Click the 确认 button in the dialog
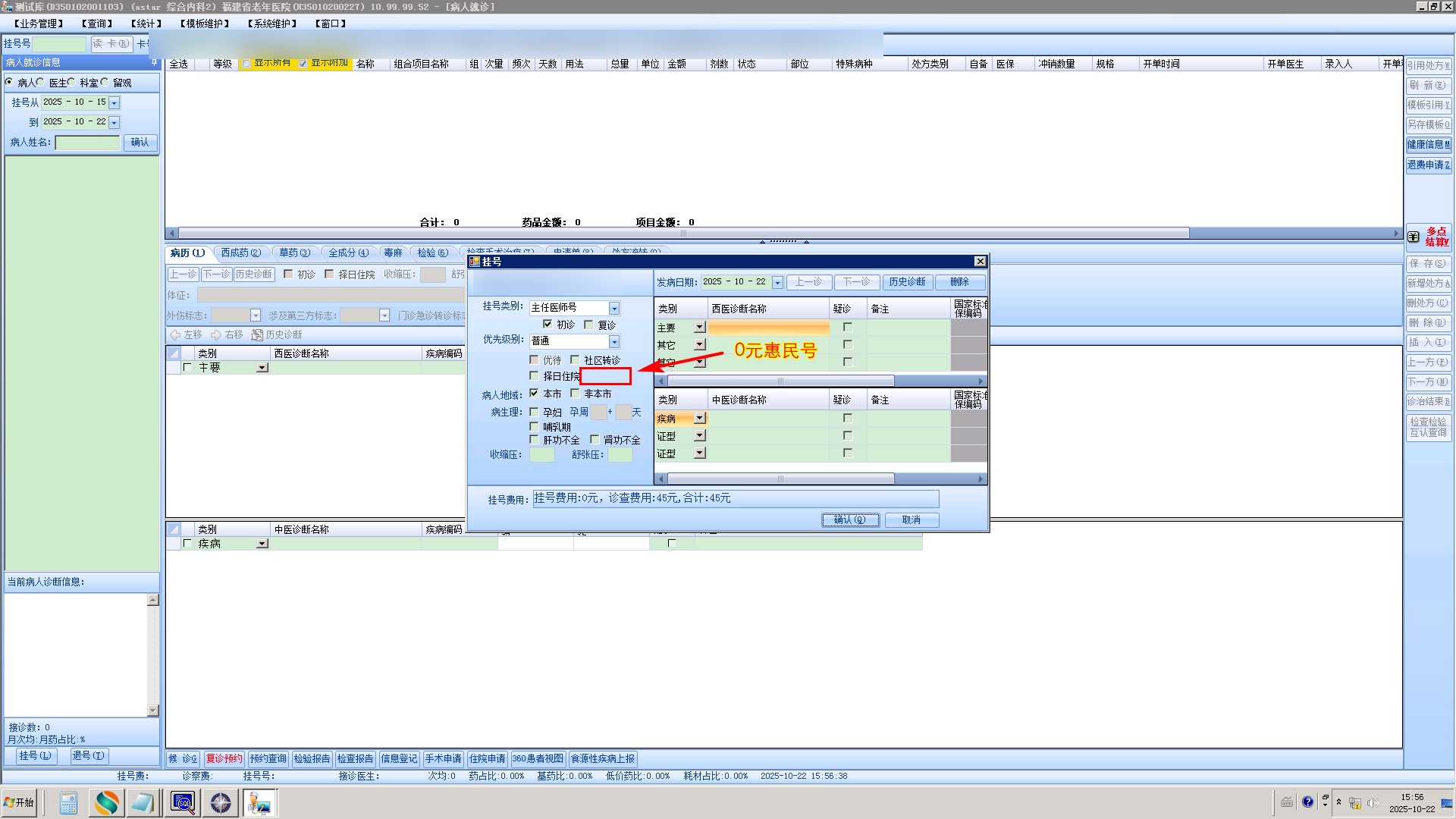Viewport: 1456px width, 819px height. (x=850, y=519)
